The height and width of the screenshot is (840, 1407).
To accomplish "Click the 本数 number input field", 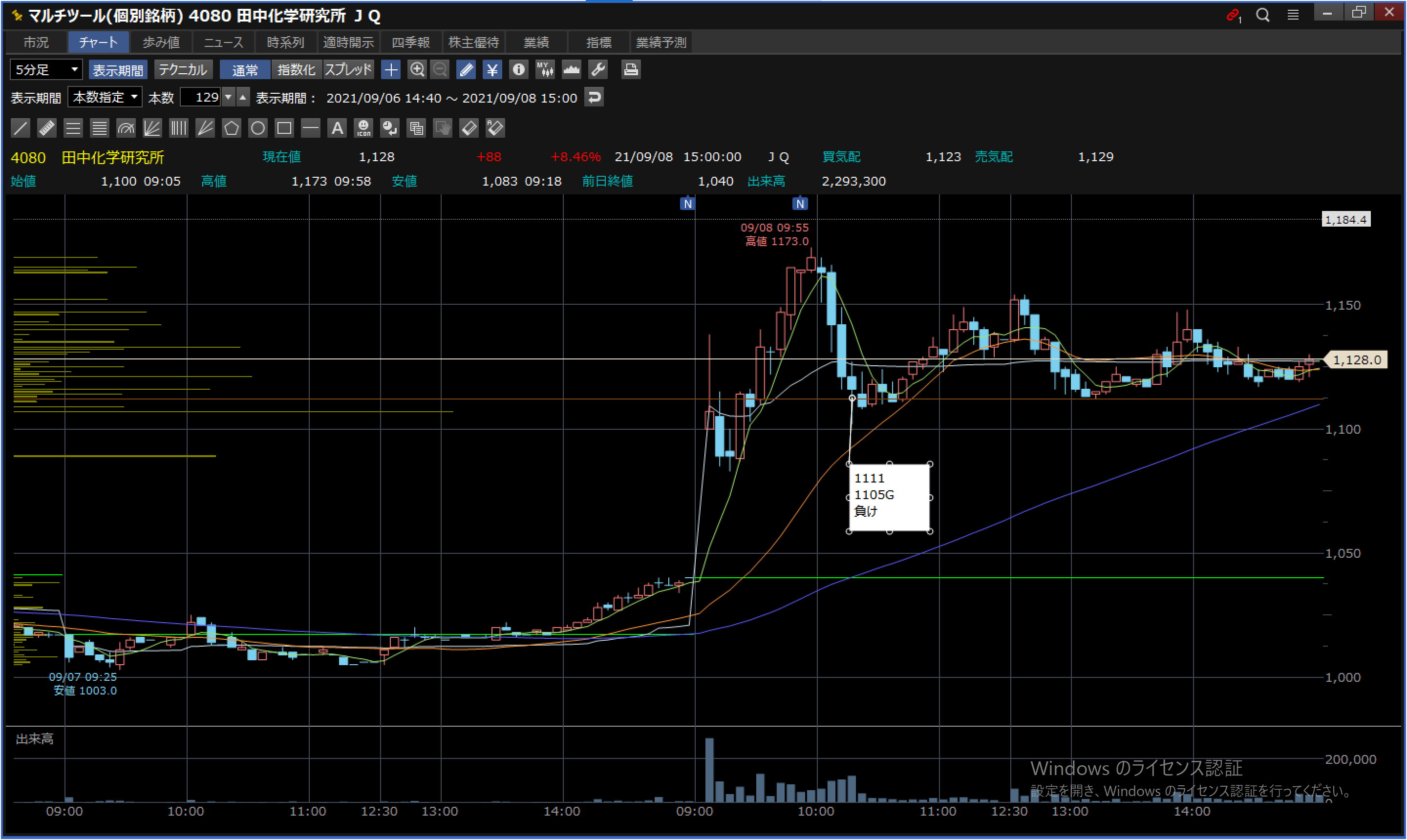I will pyautogui.click(x=201, y=97).
